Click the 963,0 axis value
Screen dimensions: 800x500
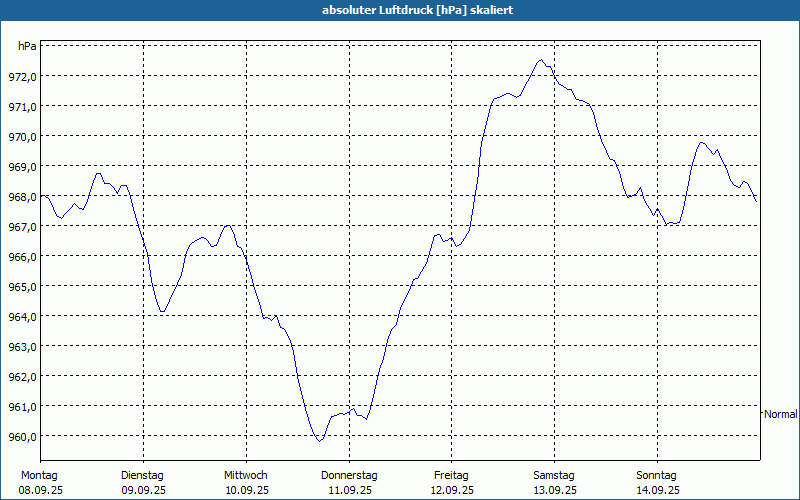[x=24, y=347]
